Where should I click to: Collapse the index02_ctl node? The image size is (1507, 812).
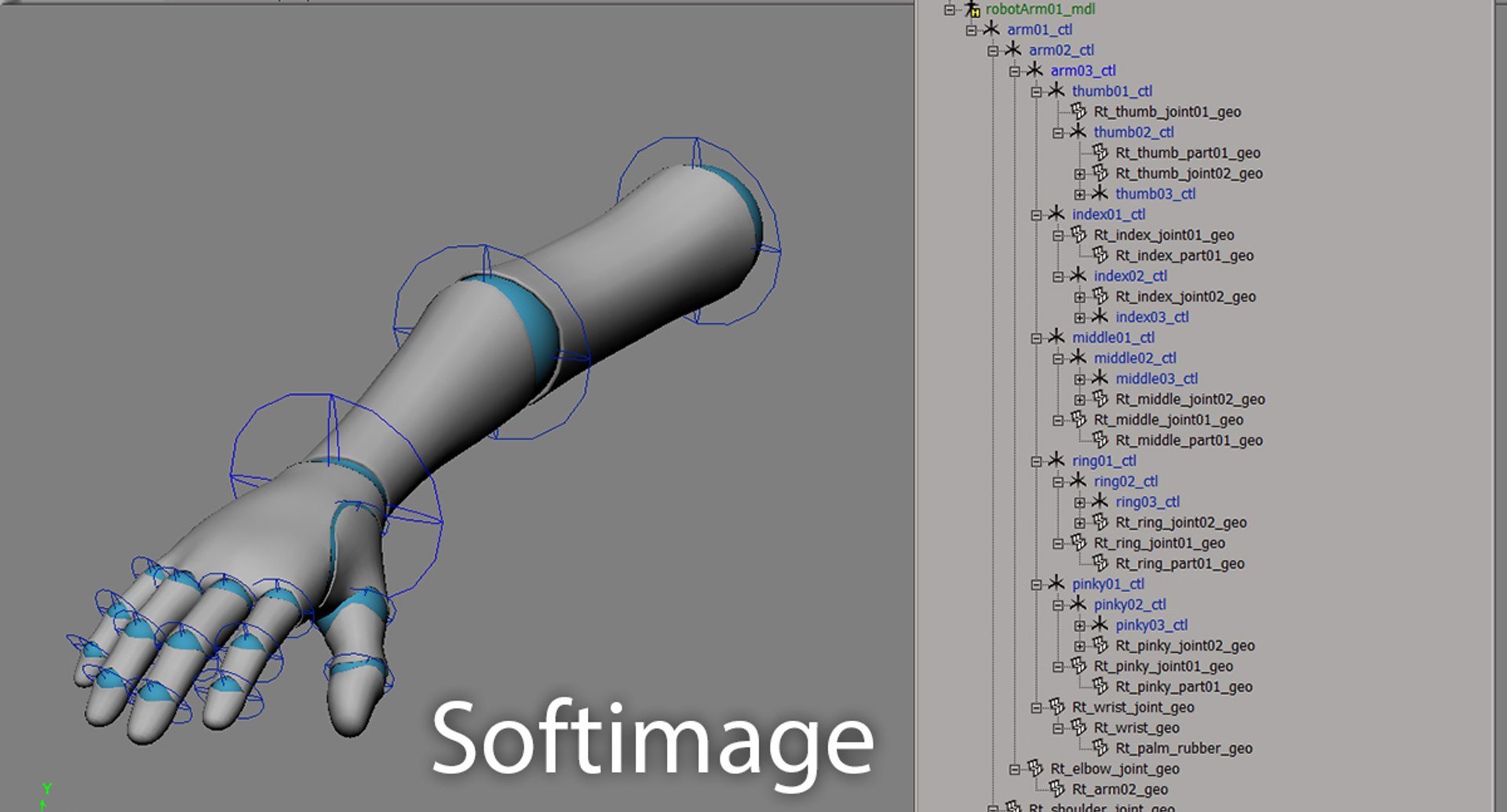(x=1057, y=276)
